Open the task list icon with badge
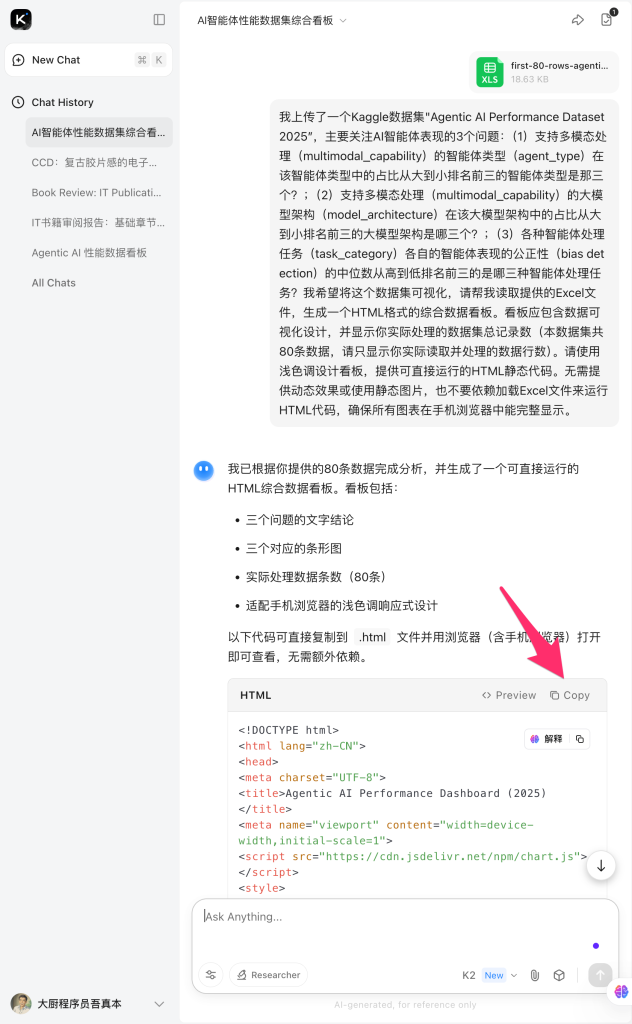Screen dimensions: 632x1024 606,20
